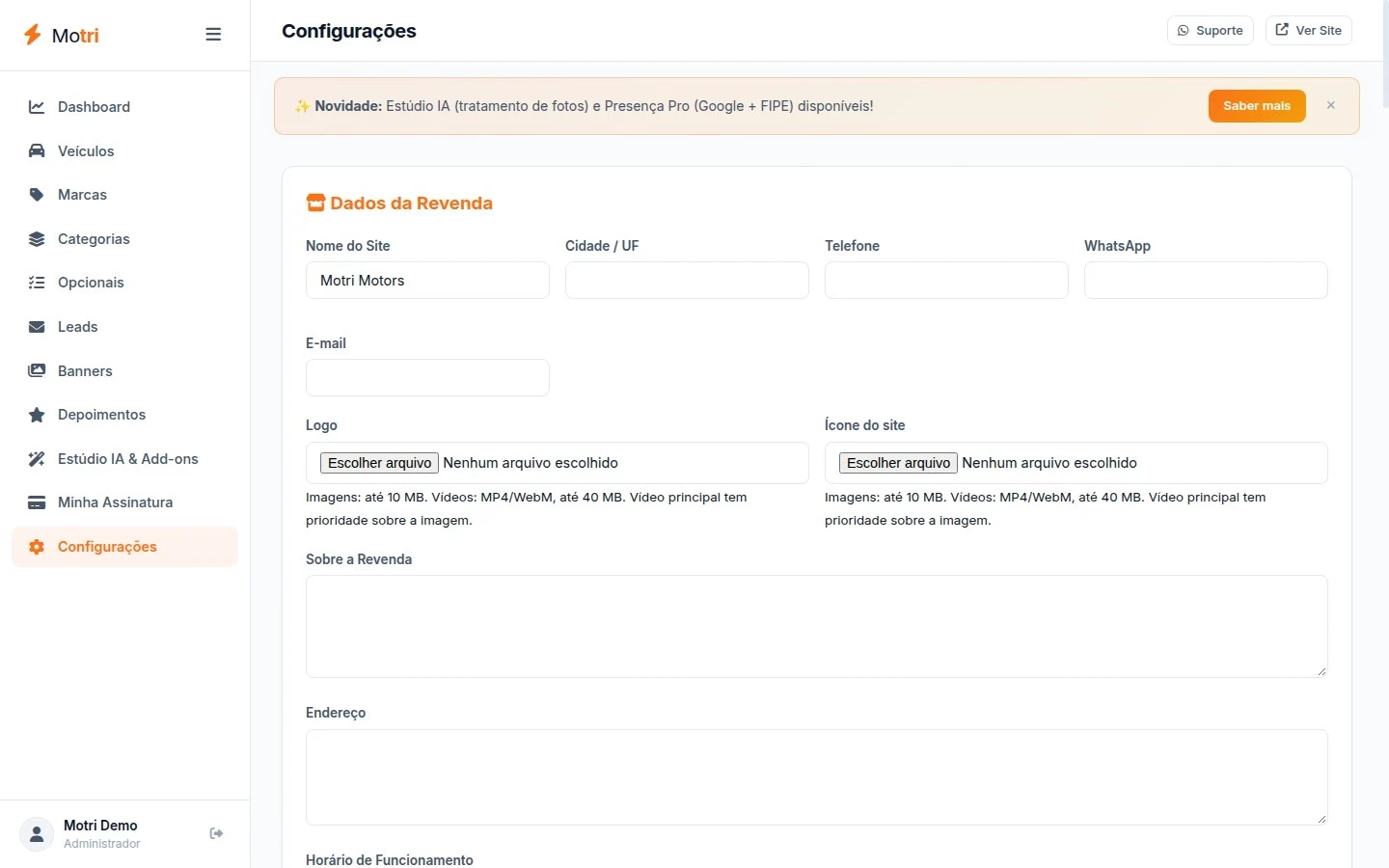Click the Configurações gear icon
The height and width of the screenshot is (868, 1389).
tap(37, 547)
